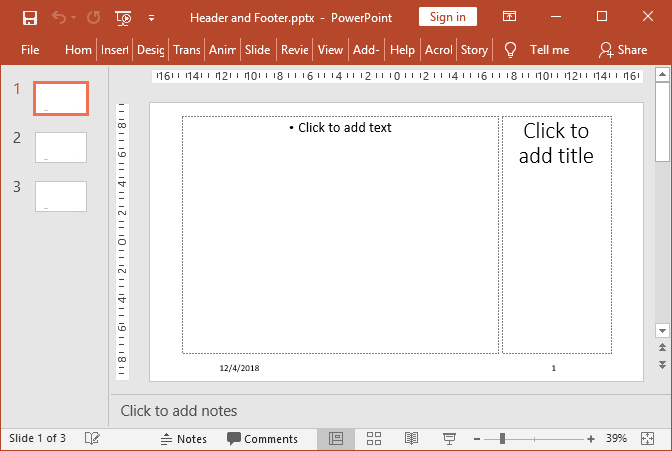This screenshot has height=451, width=672.
Task: Start slideshow from beginning via quick access icon
Action: pyautogui.click(x=123, y=17)
